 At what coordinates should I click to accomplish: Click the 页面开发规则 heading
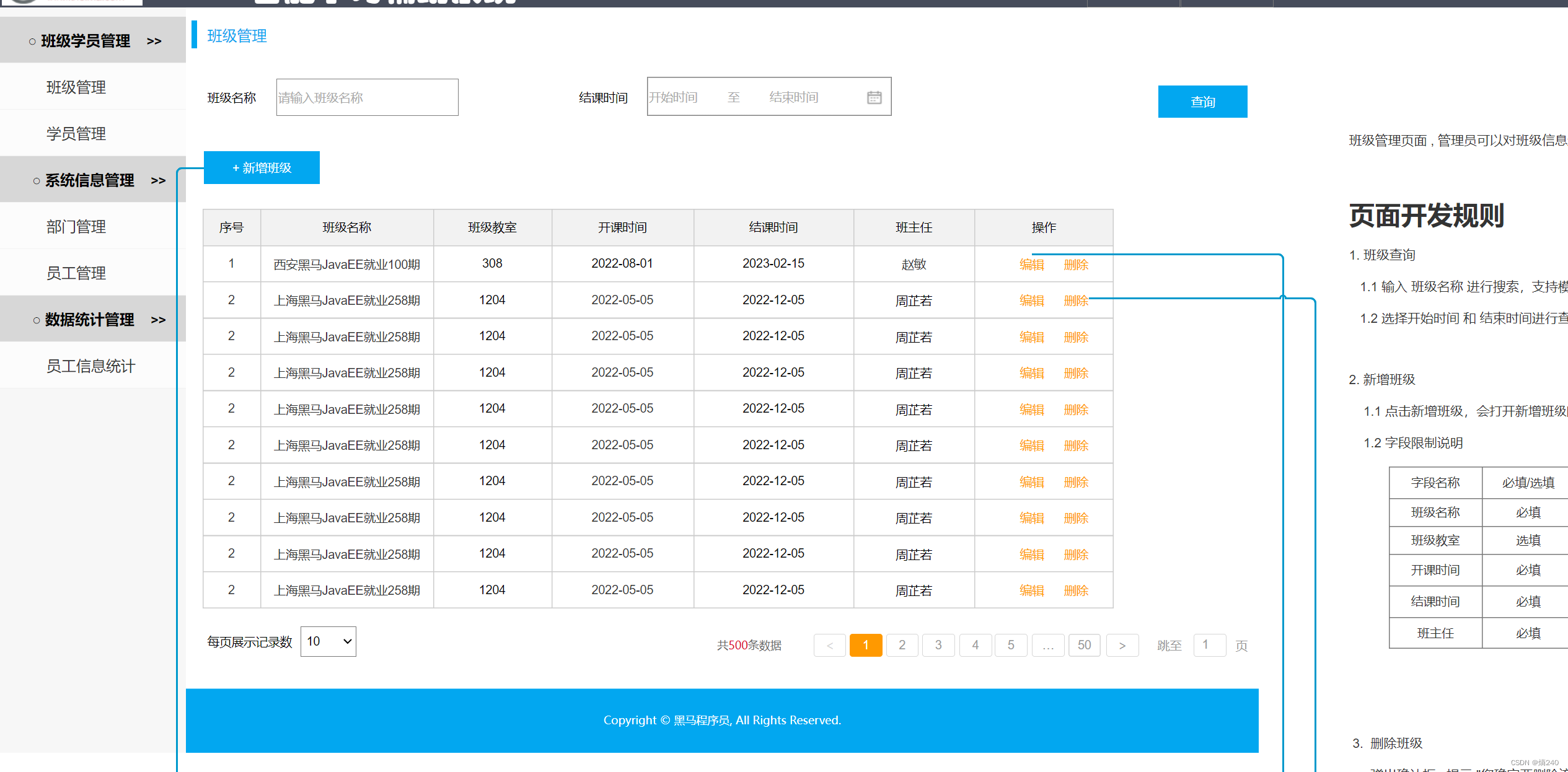tap(1426, 216)
